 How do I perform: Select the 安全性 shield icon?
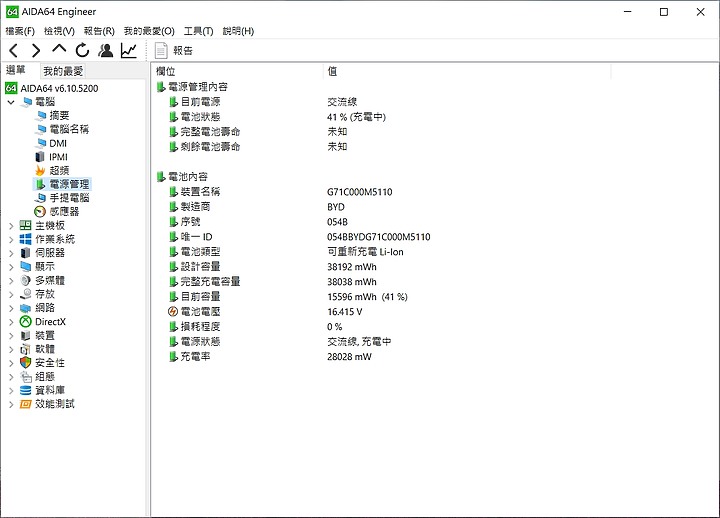(x=26, y=363)
